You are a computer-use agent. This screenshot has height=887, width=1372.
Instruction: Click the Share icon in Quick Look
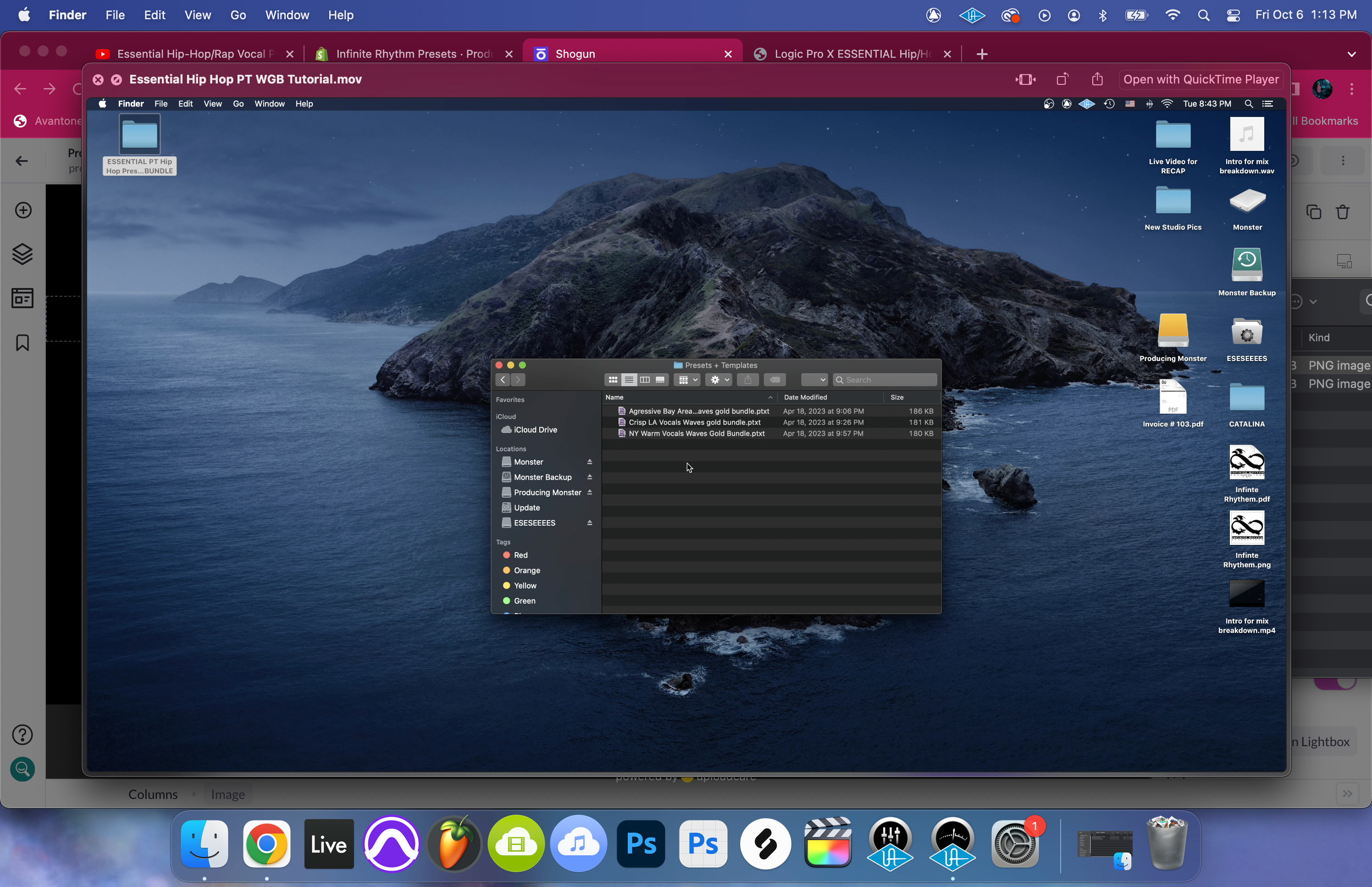[x=1097, y=79]
